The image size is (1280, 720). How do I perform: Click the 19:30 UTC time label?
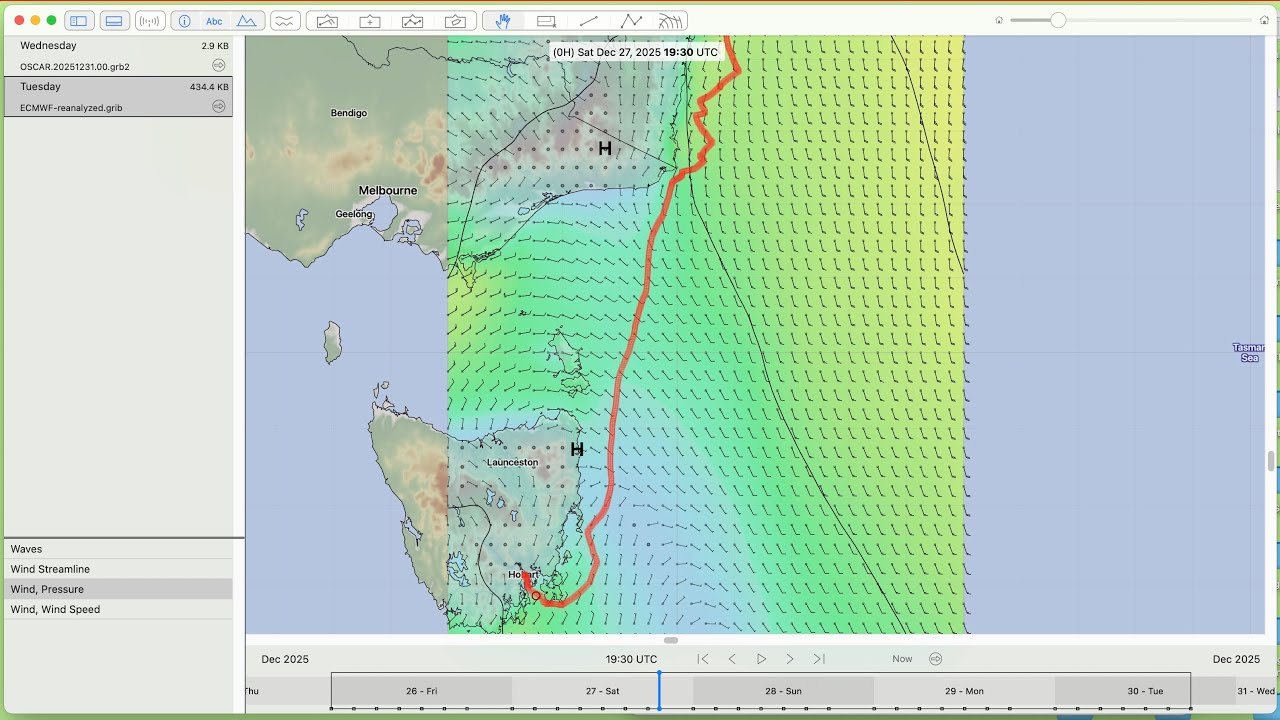(x=631, y=659)
